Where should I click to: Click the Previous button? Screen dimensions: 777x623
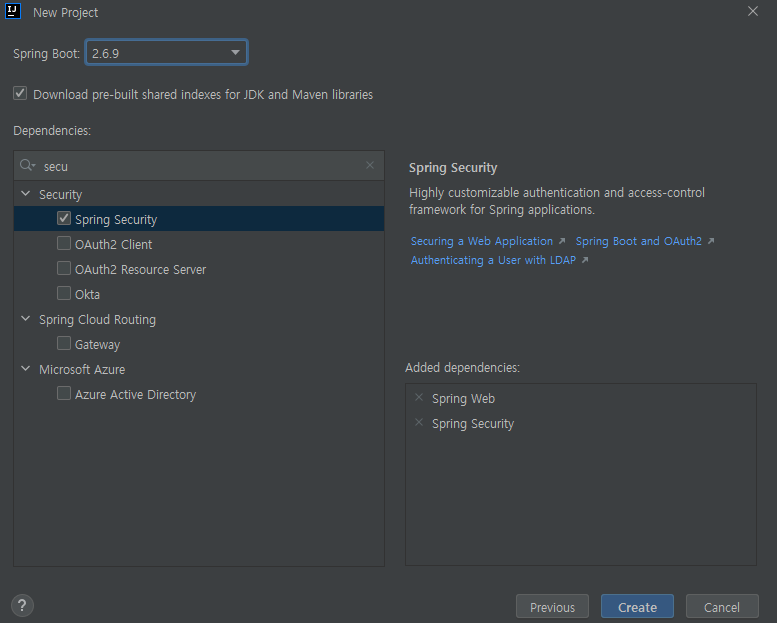pos(553,607)
